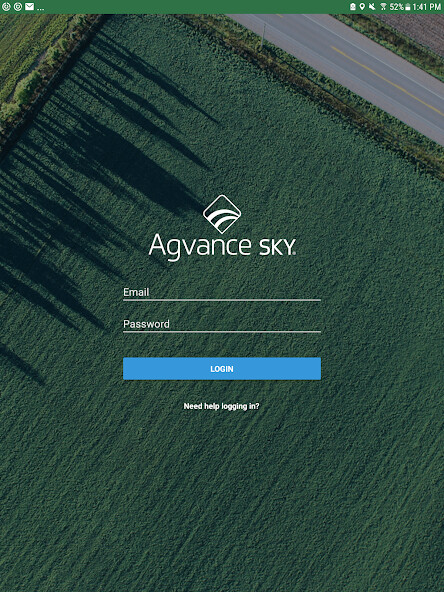Tap the location pin status icon
The width and height of the screenshot is (444, 592).
pyautogui.click(x=362, y=6)
